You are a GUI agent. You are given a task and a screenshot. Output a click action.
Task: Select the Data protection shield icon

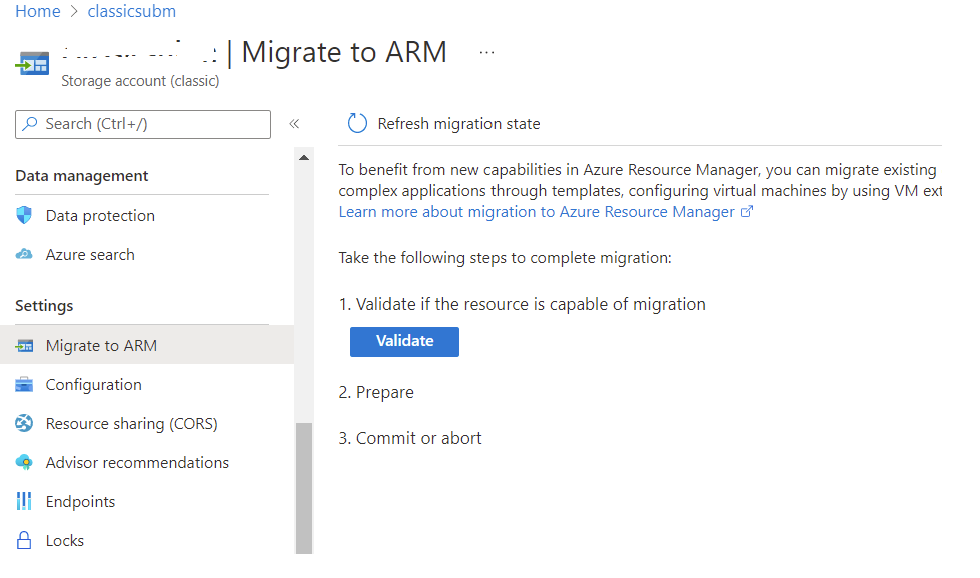click(24, 215)
